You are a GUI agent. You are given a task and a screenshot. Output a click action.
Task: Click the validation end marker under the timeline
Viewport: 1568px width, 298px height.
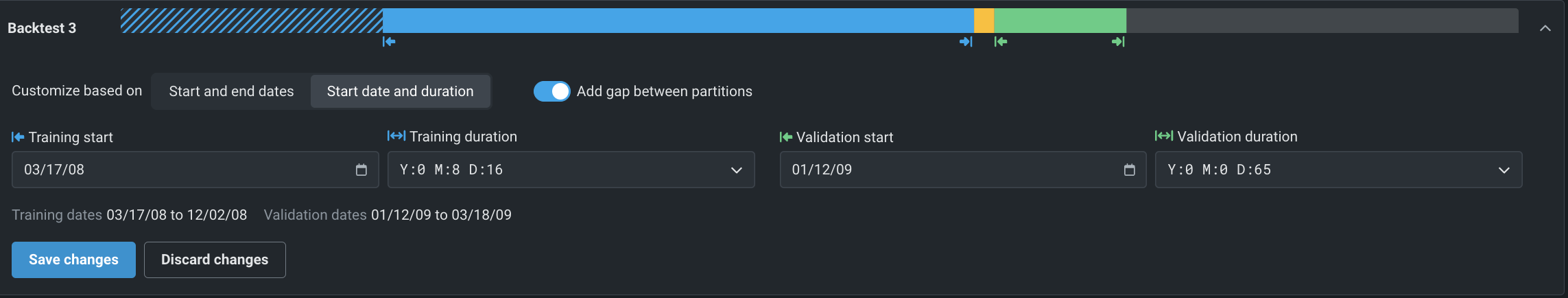point(1118,42)
